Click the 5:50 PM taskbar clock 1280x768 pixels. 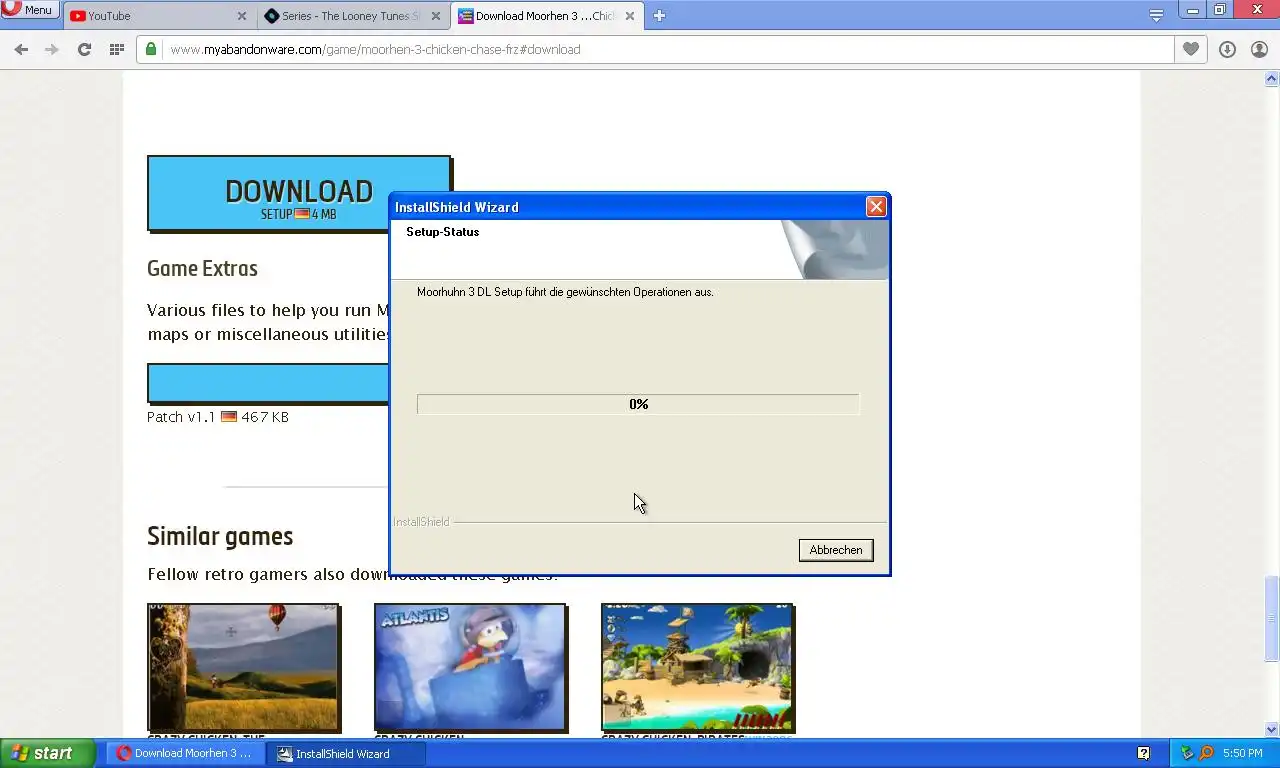tap(1243, 753)
